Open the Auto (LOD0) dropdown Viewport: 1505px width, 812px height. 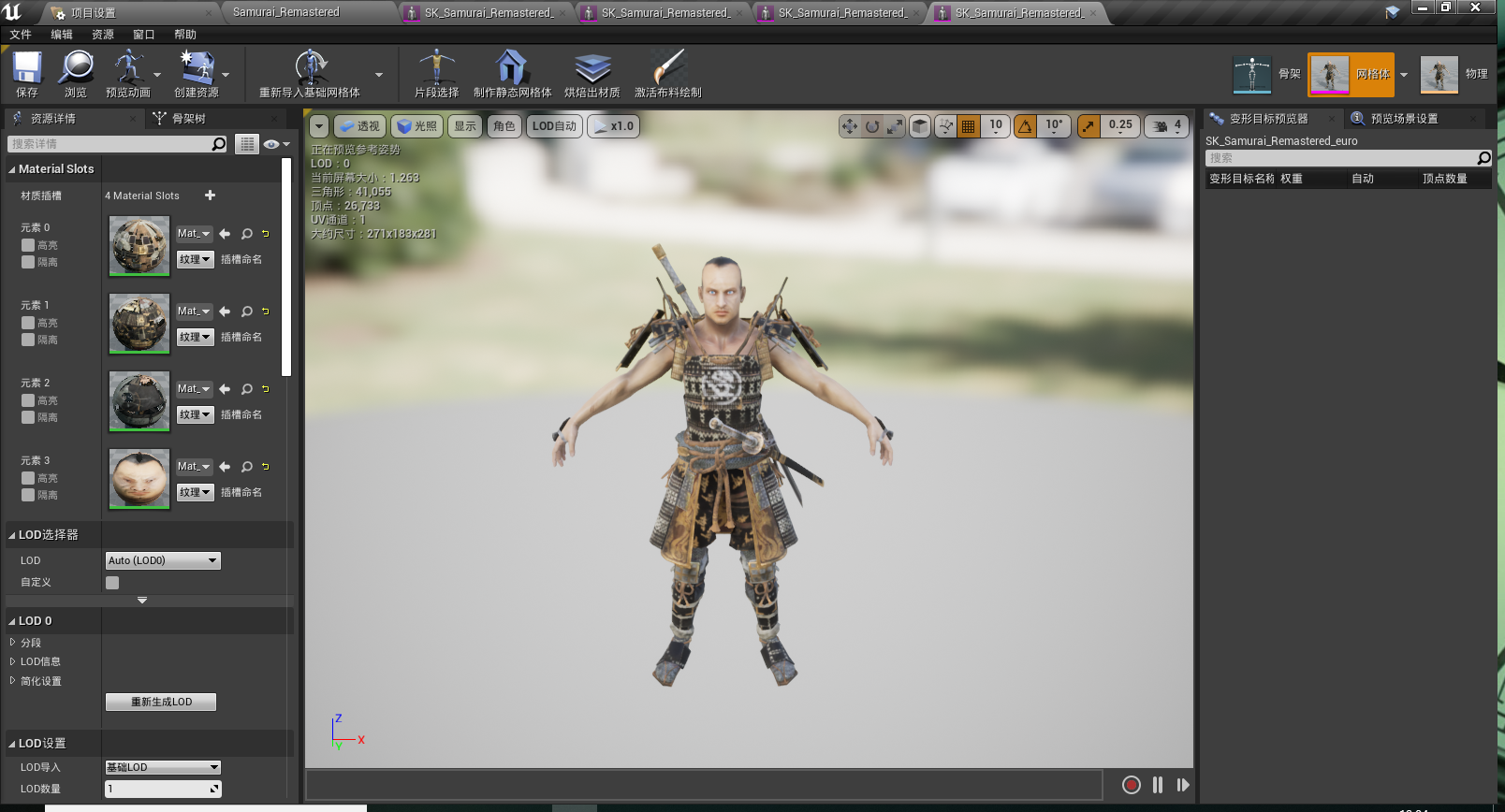click(163, 560)
